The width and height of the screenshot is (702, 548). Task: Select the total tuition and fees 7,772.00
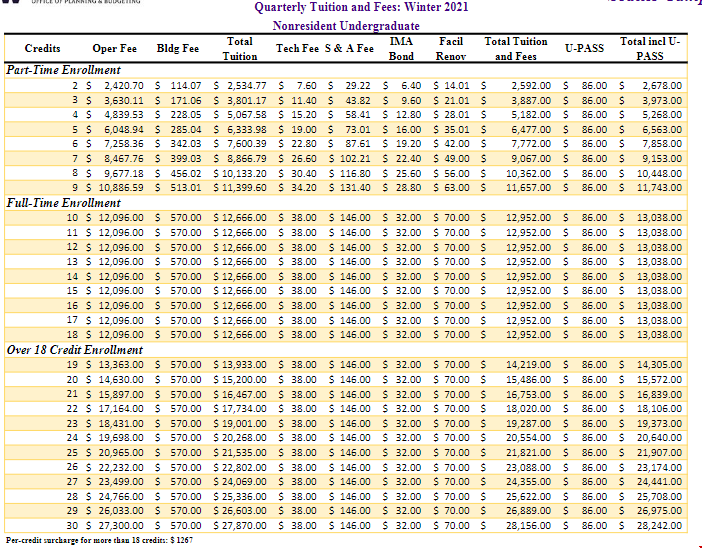pos(531,144)
